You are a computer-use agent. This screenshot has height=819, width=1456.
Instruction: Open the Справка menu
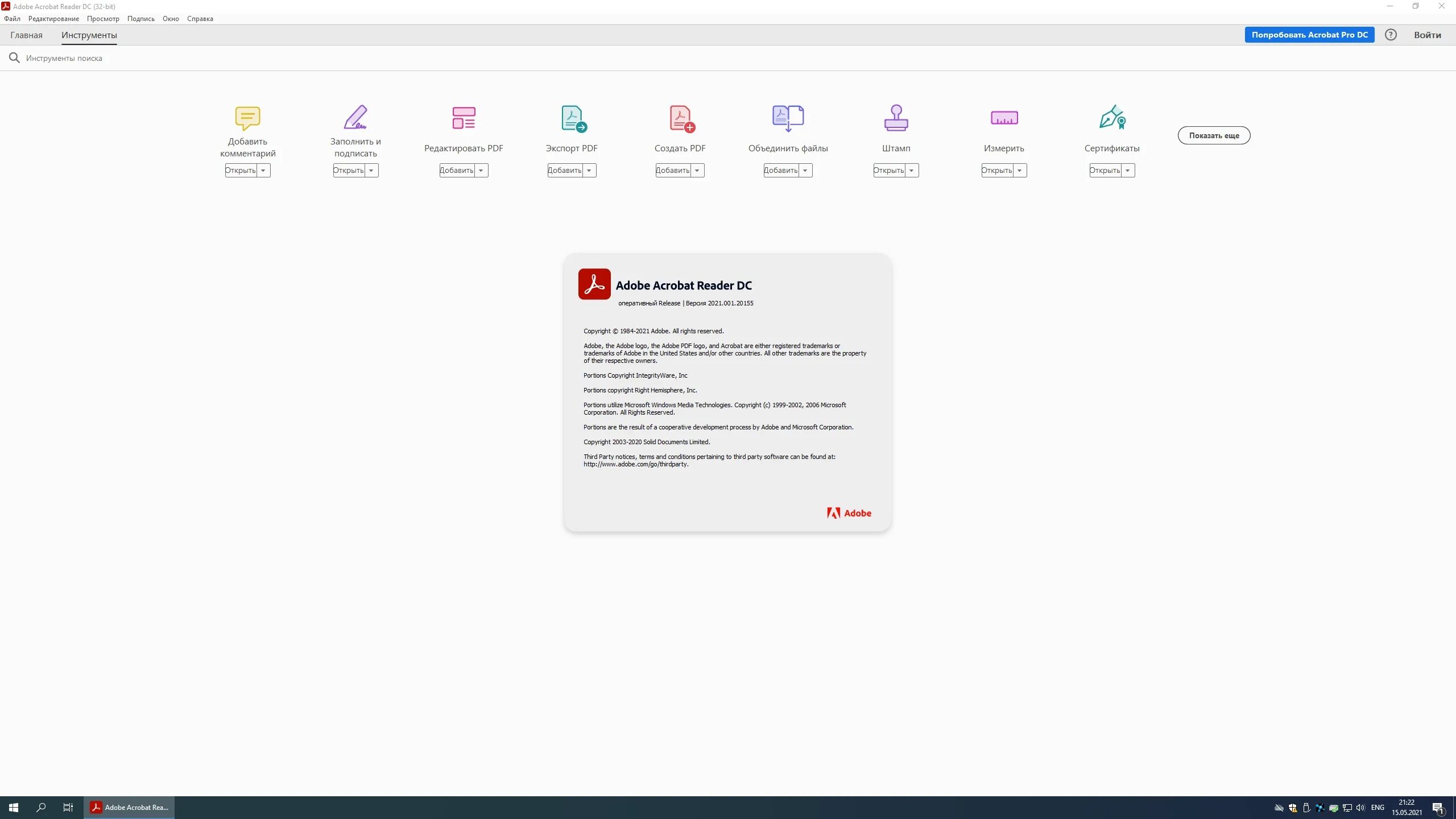coord(200,19)
